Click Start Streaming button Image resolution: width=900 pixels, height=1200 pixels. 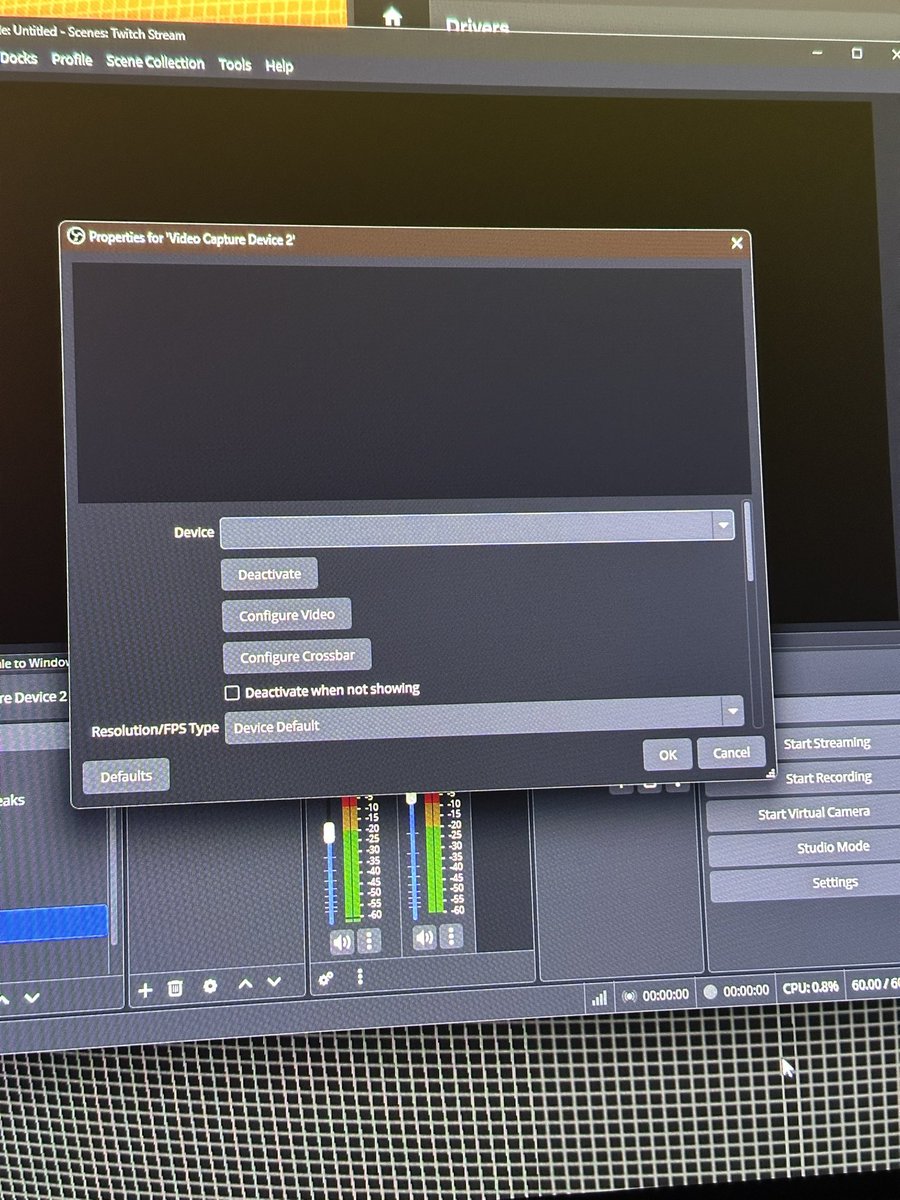pyautogui.click(x=827, y=743)
